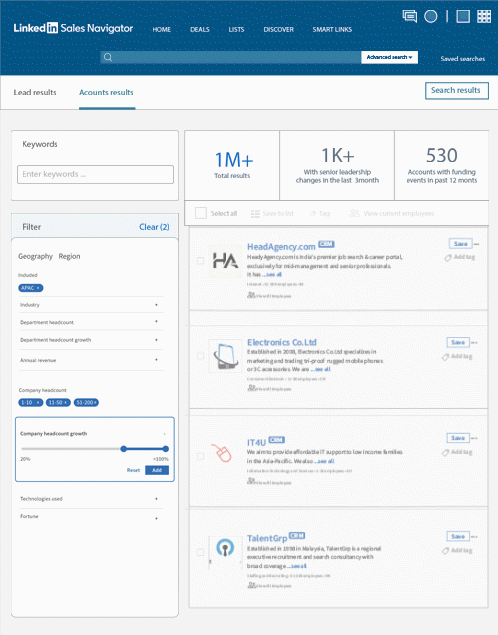Click the headcount growth slider left handle
The image size is (498, 635).
click(123, 449)
